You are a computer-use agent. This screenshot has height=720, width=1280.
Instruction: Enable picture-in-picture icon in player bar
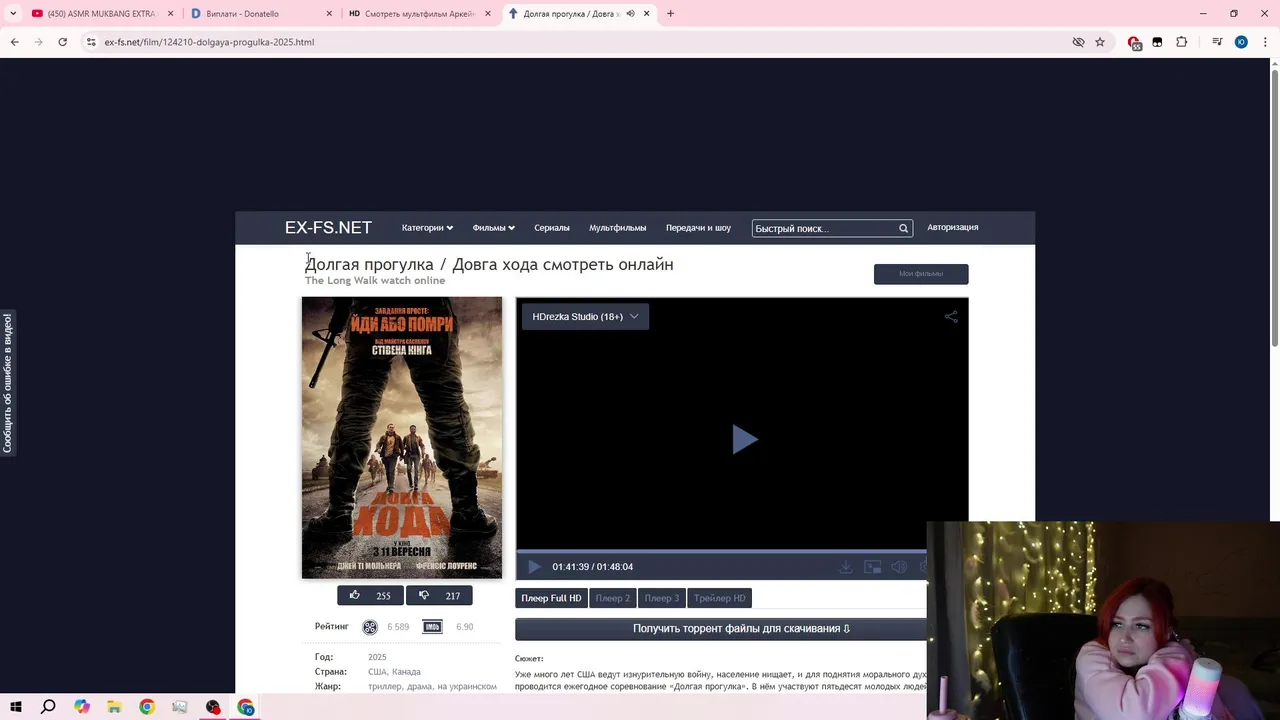[x=872, y=567]
